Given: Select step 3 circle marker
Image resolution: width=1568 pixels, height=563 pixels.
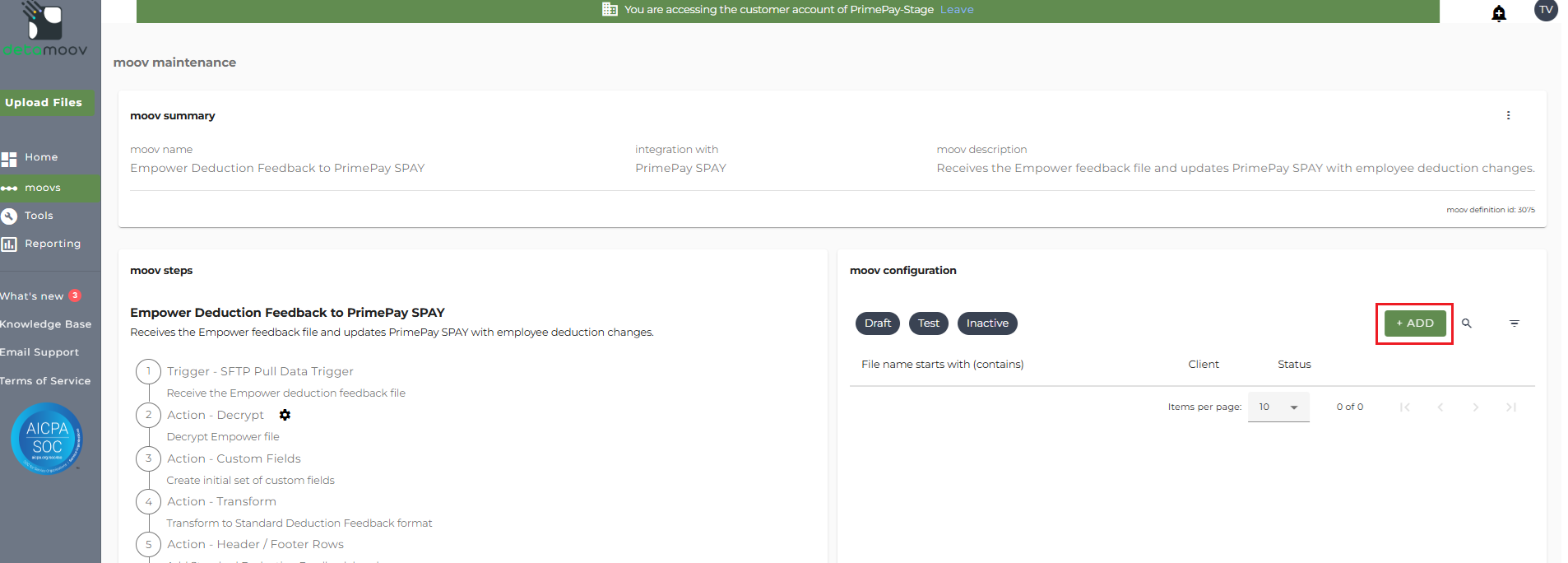Looking at the screenshot, I should [x=148, y=458].
